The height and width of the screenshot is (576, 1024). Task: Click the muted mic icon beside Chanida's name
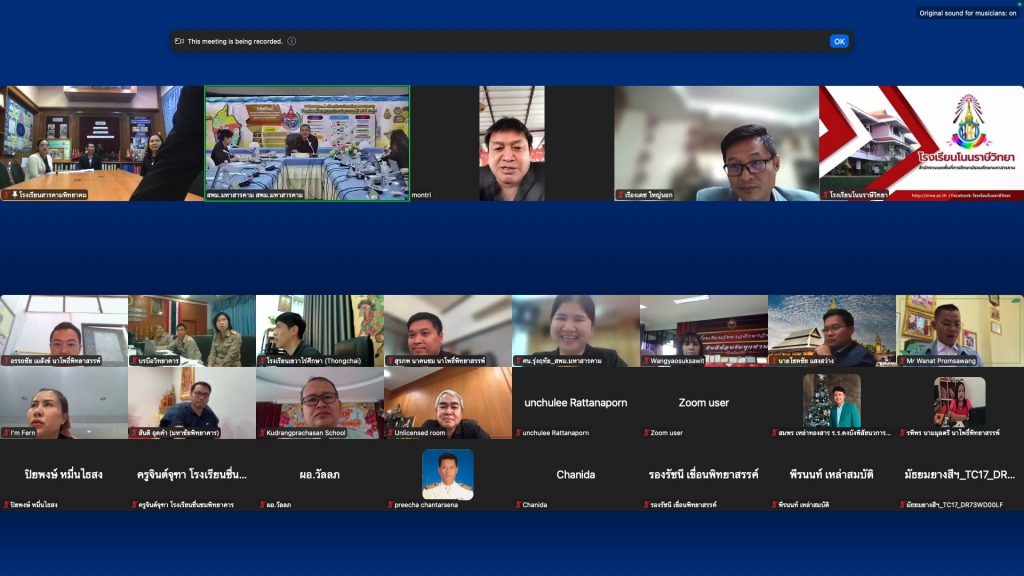(x=518, y=505)
